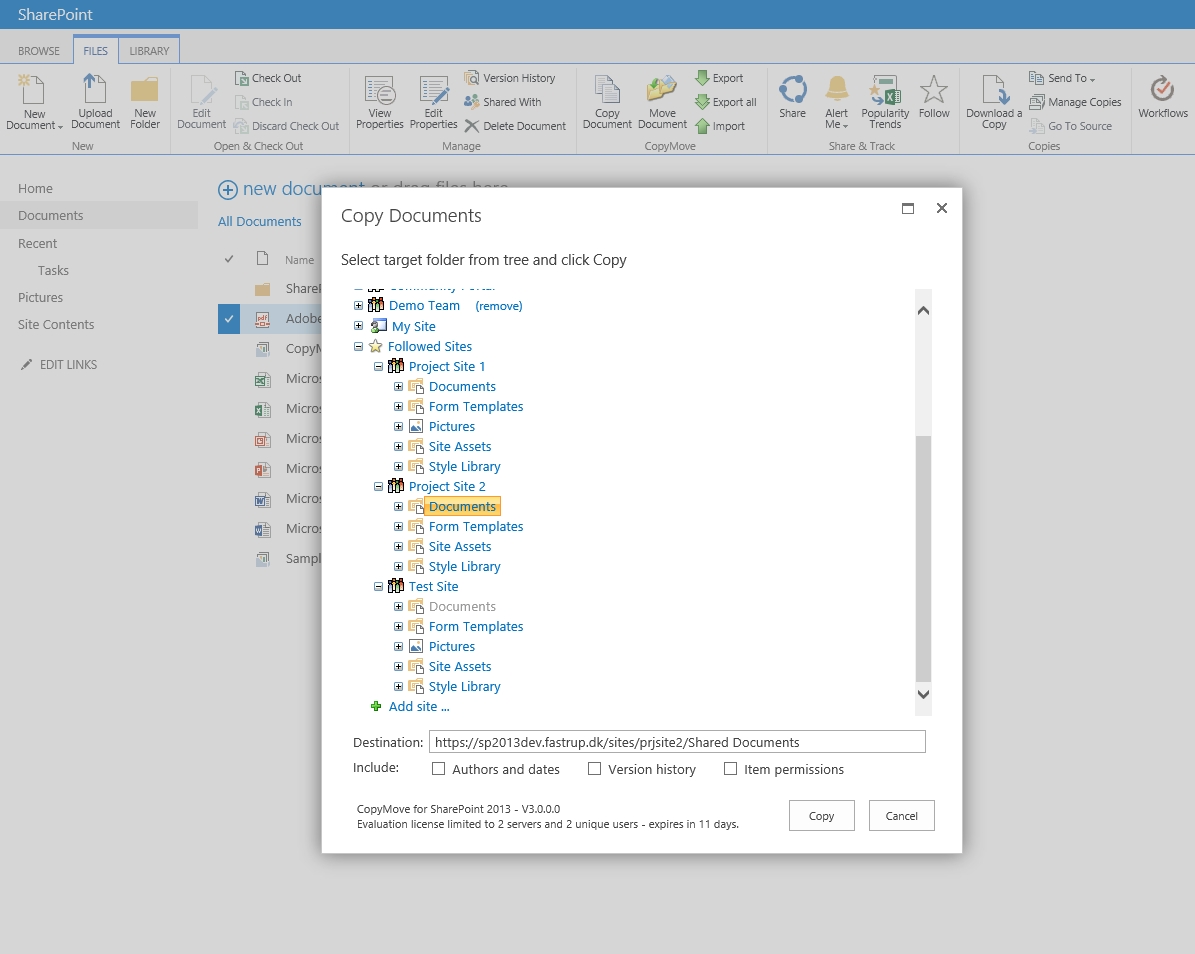Viewport: 1195px width, 954px height.
Task: Switch to the FILES ribbon tab
Action: [x=95, y=51]
